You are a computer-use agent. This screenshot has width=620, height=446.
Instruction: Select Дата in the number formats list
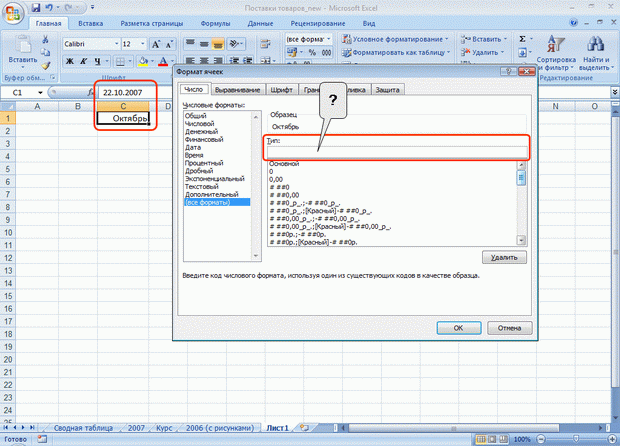pyautogui.click(x=193, y=147)
